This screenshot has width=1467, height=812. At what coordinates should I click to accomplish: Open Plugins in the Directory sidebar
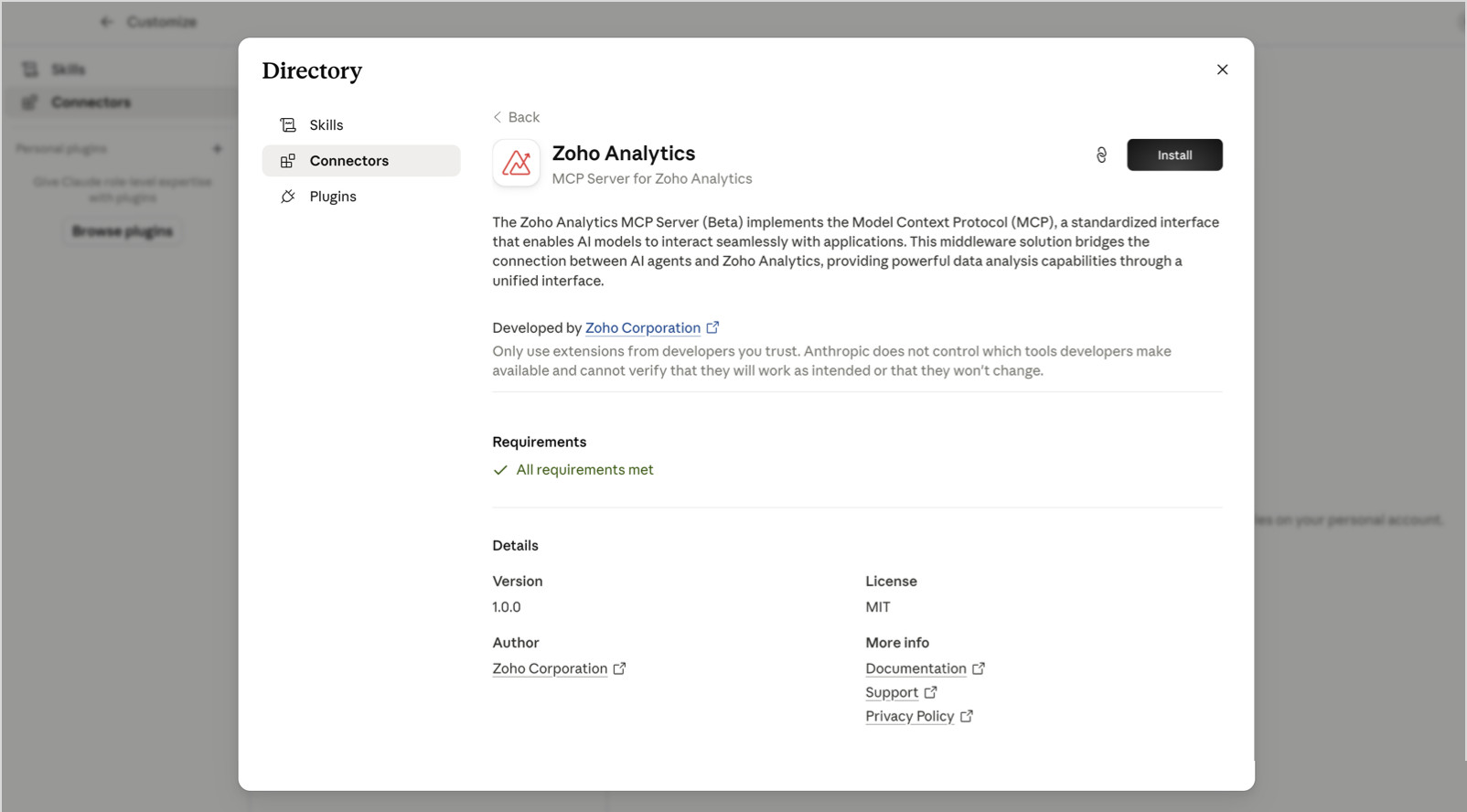pyautogui.click(x=361, y=197)
